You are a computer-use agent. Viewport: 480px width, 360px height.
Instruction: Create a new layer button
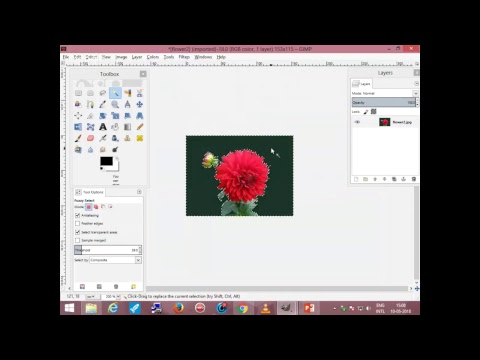click(356, 179)
